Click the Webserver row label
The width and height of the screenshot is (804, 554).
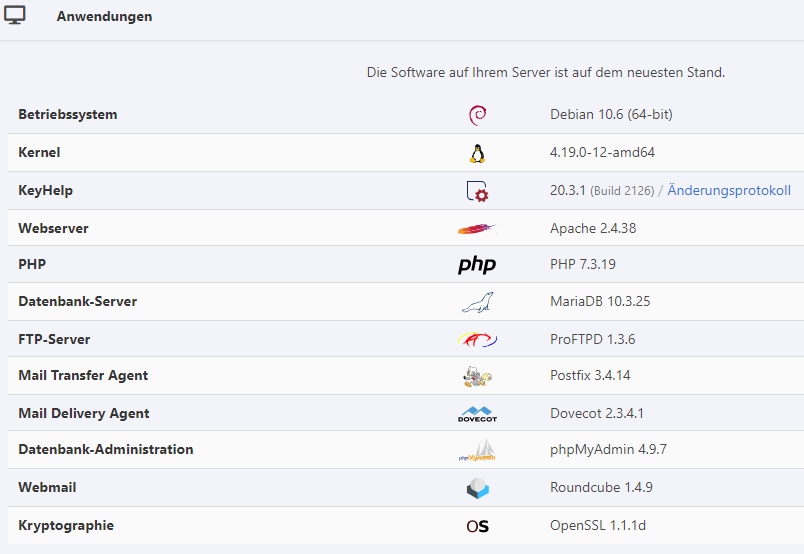(x=53, y=229)
